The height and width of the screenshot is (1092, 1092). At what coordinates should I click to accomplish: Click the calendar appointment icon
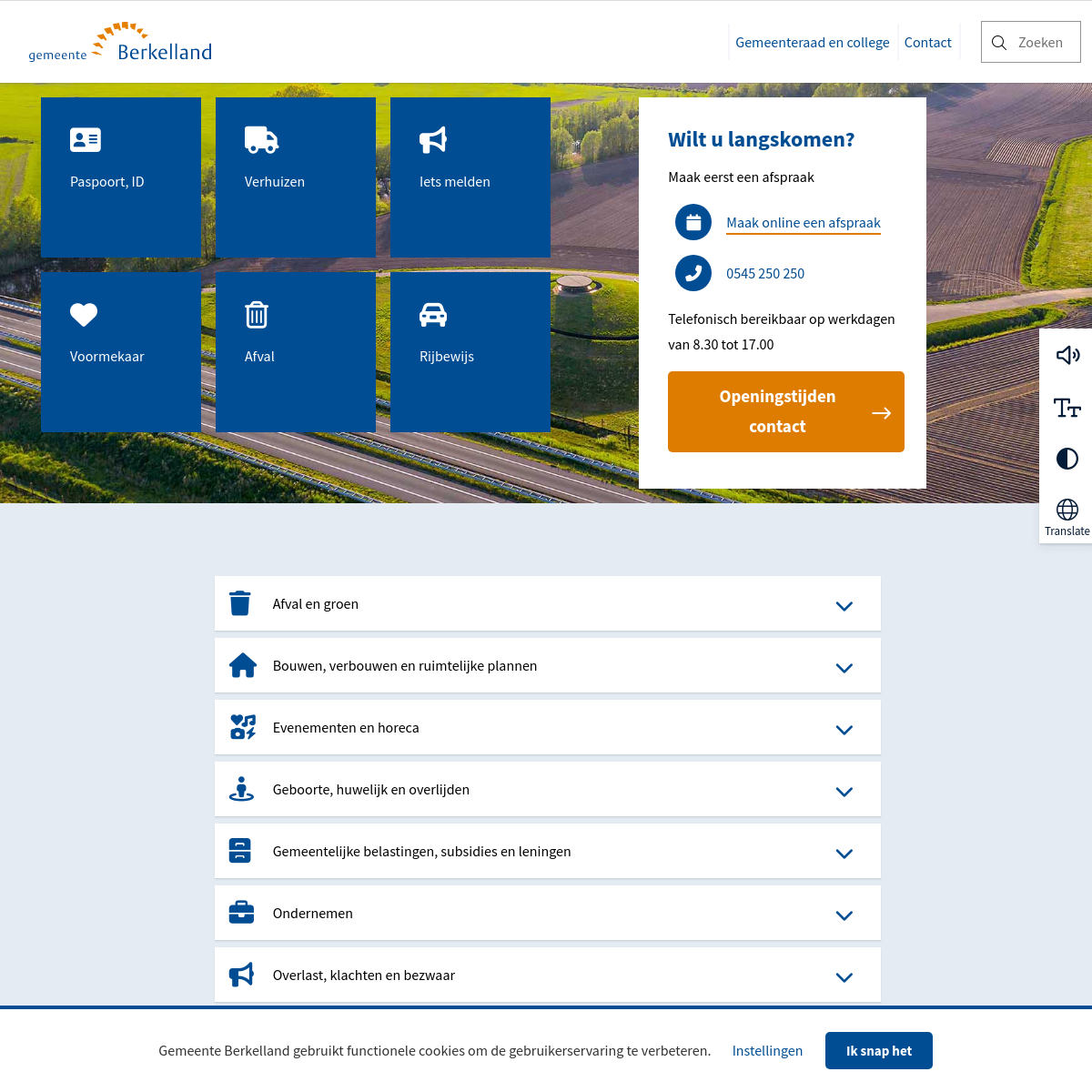(693, 222)
